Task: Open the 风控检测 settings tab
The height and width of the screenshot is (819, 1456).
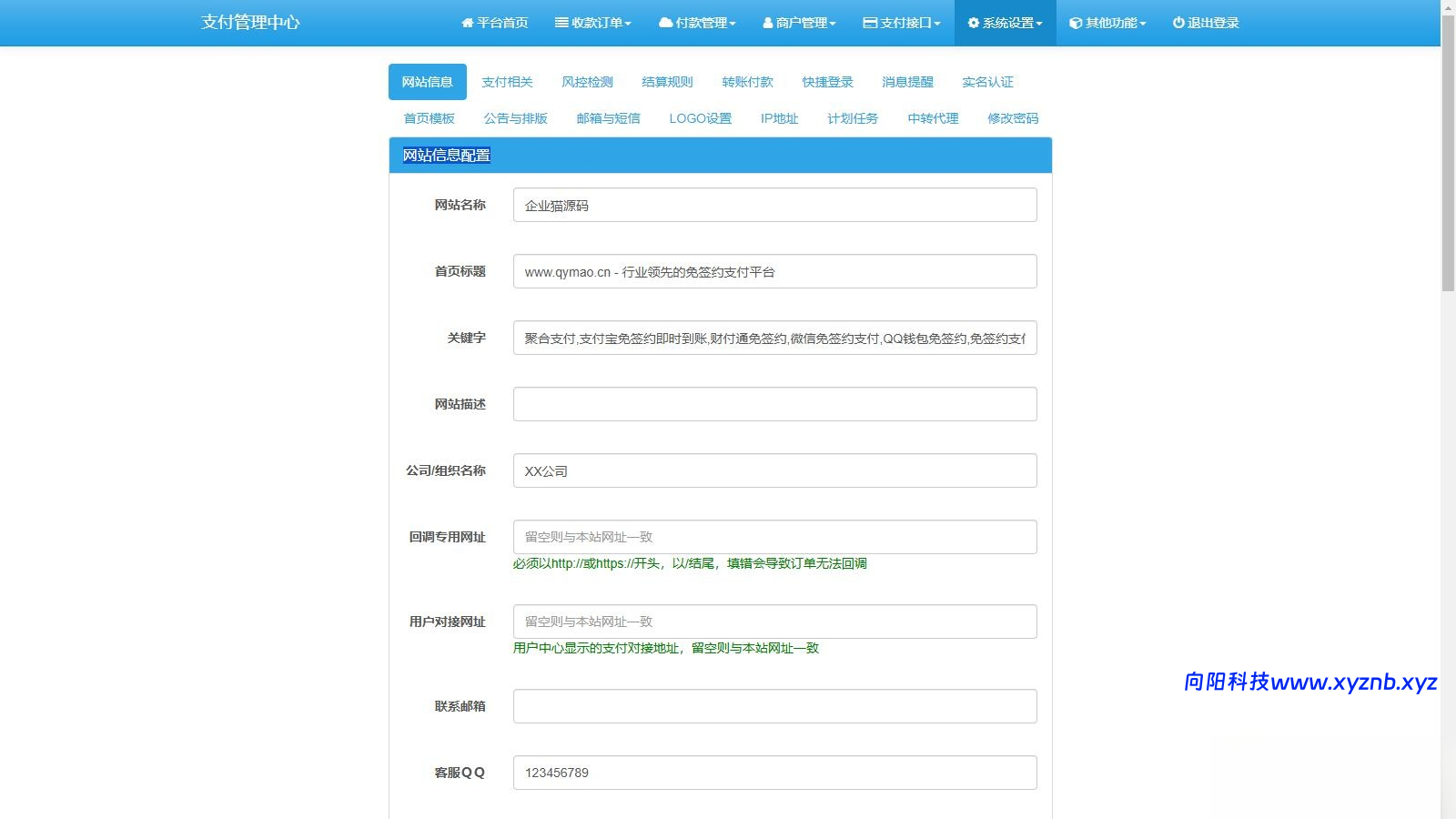Action: (x=587, y=82)
